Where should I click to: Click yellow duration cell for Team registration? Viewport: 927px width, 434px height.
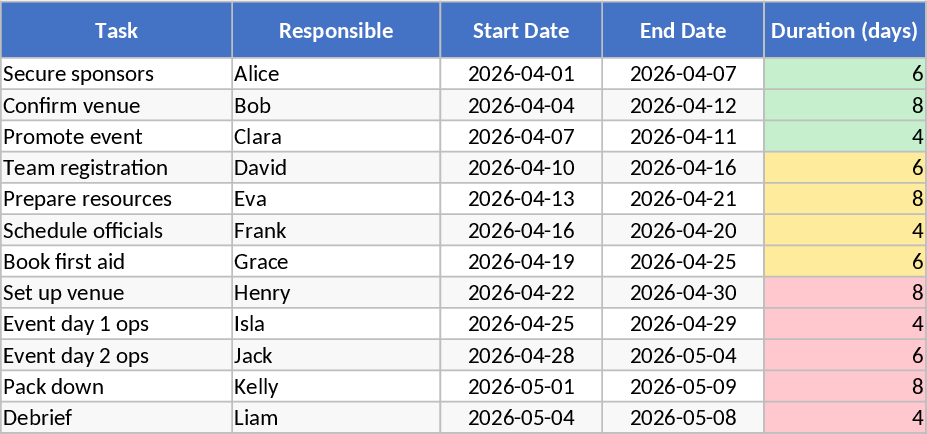(x=845, y=168)
